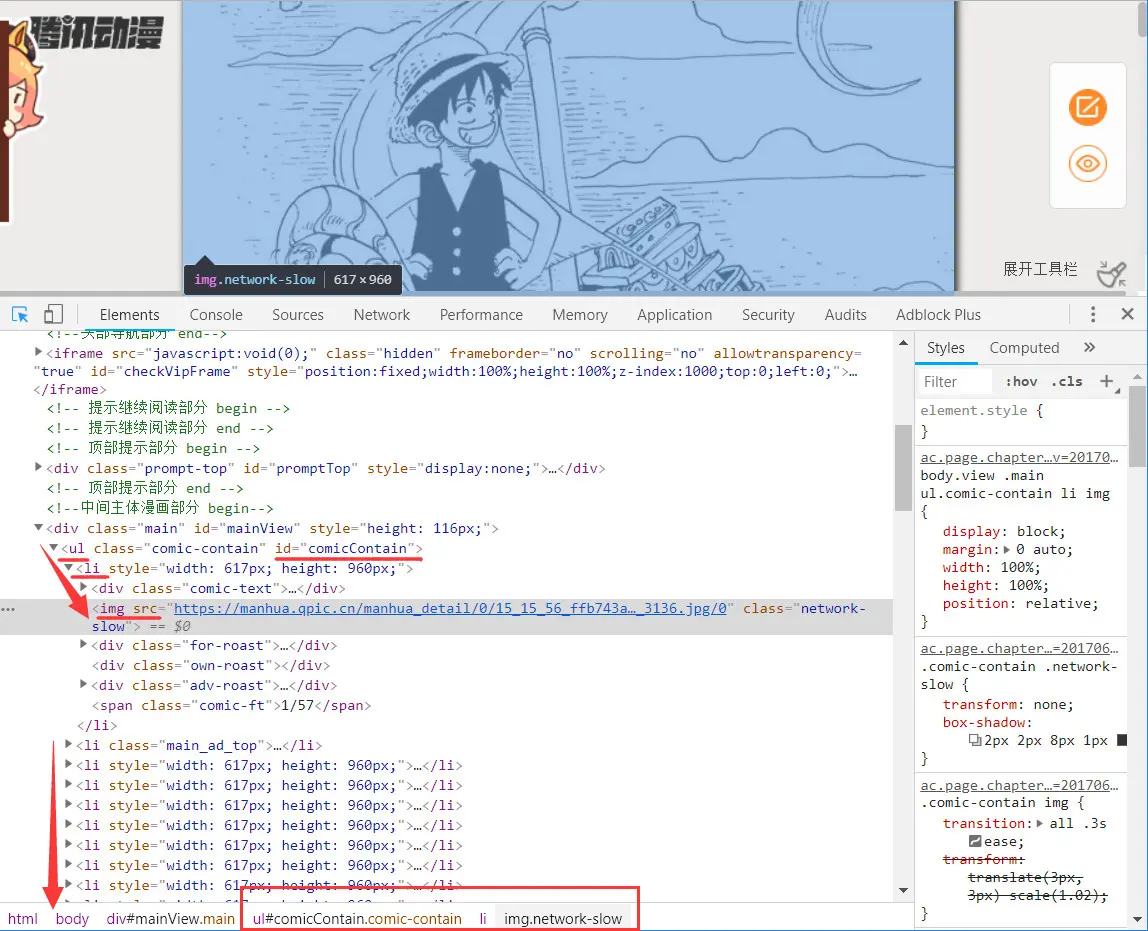The height and width of the screenshot is (931, 1148).
Task: Click the styles Filter input field
Action: point(956,381)
